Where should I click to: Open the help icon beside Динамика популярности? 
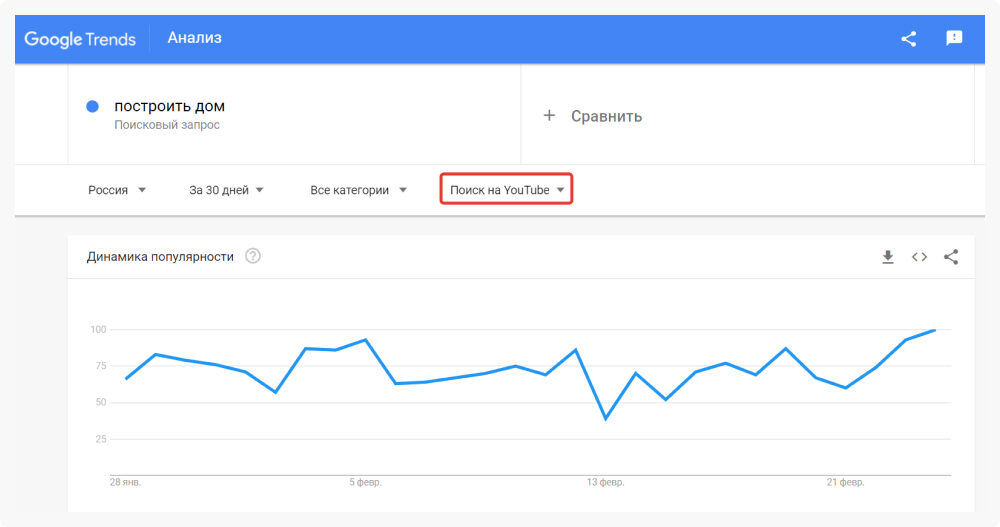[253, 256]
